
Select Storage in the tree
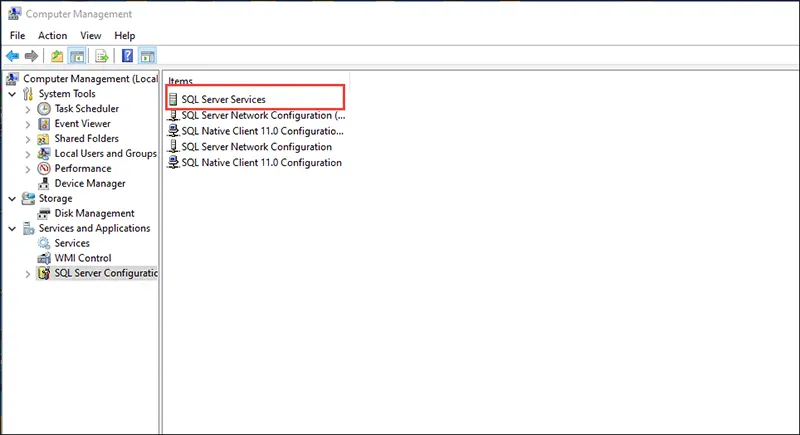click(x=56, y=198)
